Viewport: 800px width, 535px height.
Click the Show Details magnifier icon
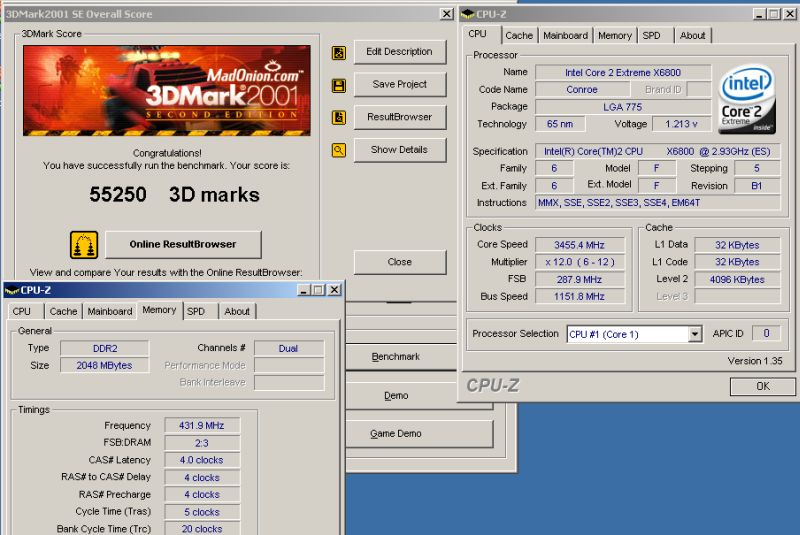pyautogui.click(x=339, y=150)
